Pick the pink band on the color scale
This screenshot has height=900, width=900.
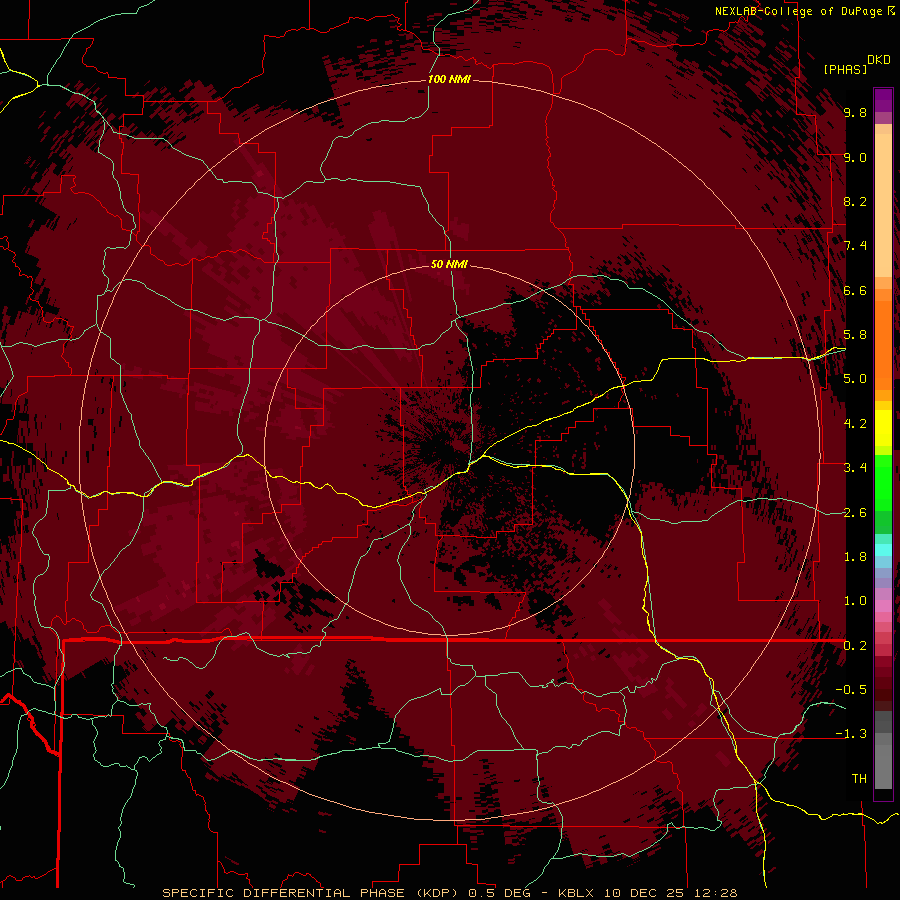[x=883, y=606]
